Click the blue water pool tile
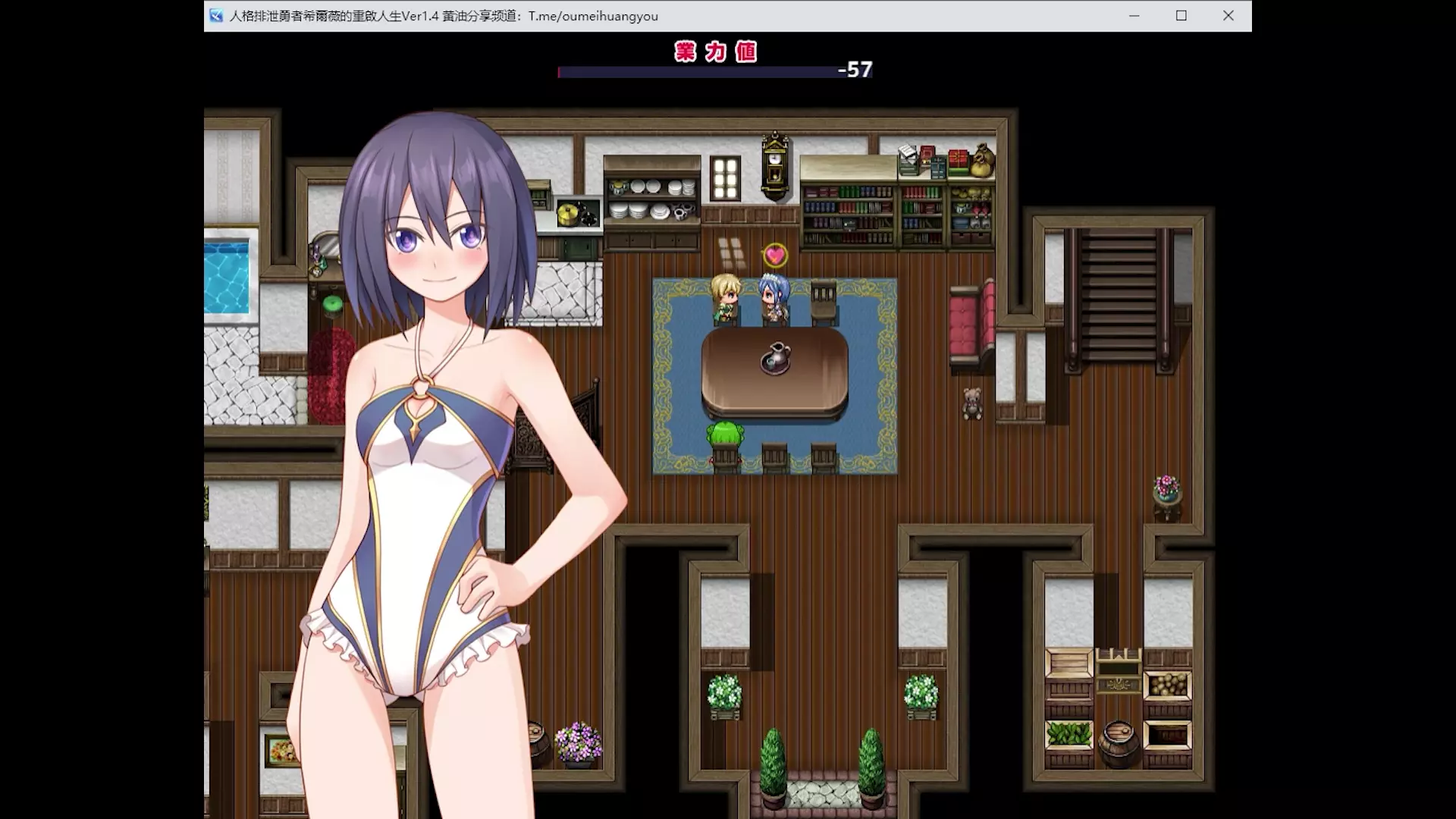This screenshot has width=1456, height=819. coord(226,277)
